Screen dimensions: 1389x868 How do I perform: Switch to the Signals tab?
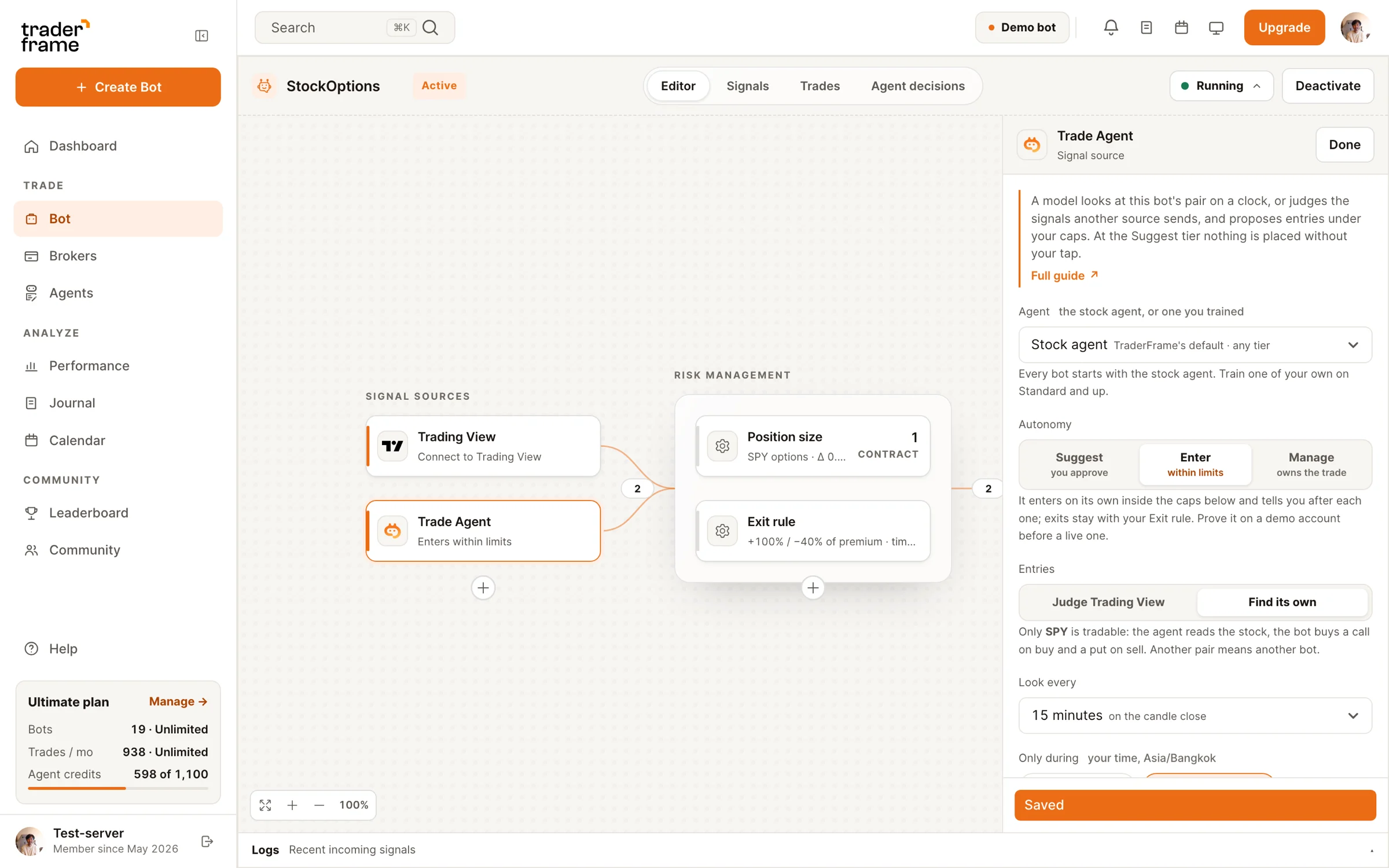pyautogui.click(x=747, y=86)
